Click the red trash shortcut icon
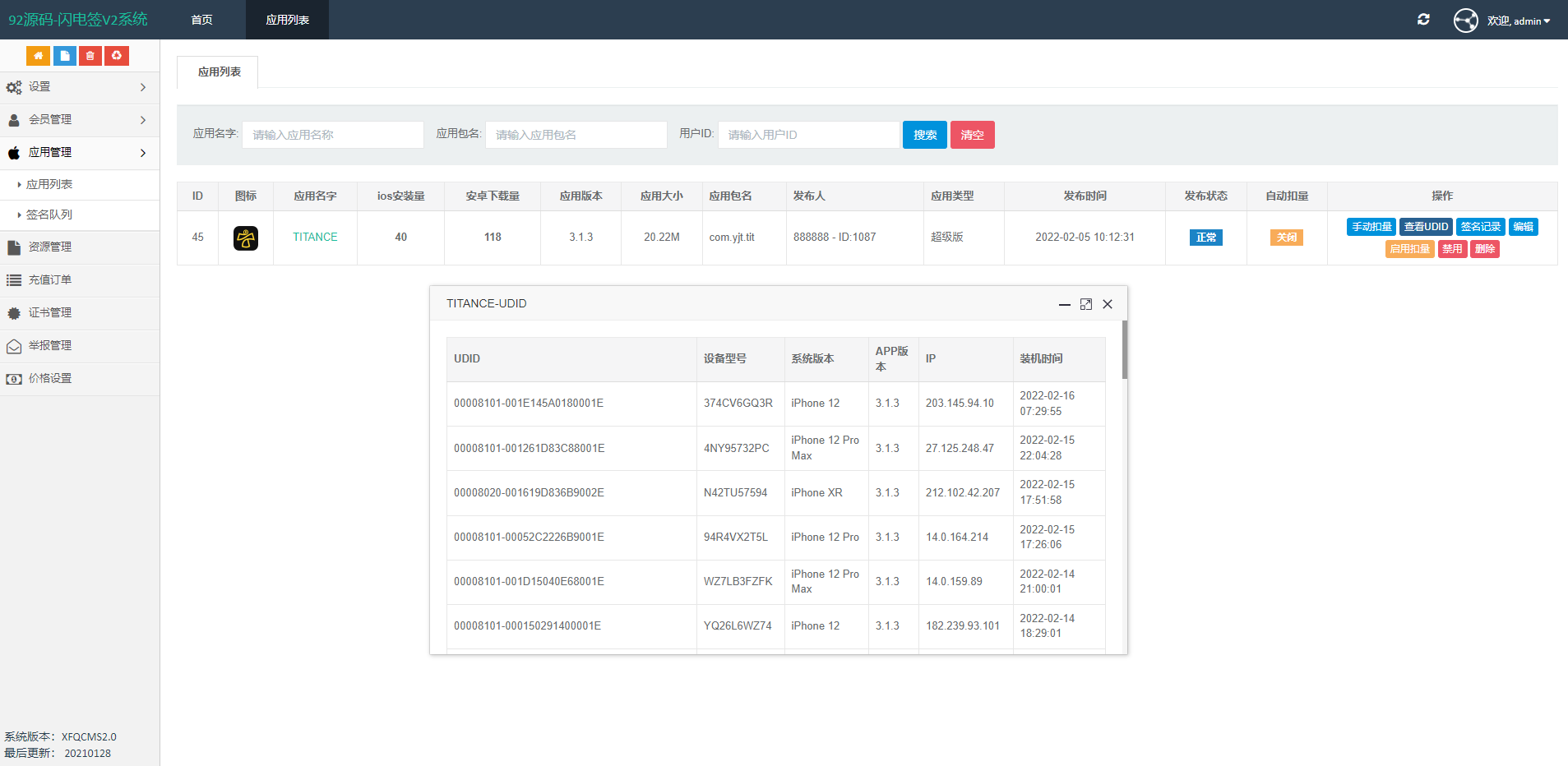The height and width of the screenshot is (766, 1568). pyautogui.click(x=90, y=56)
